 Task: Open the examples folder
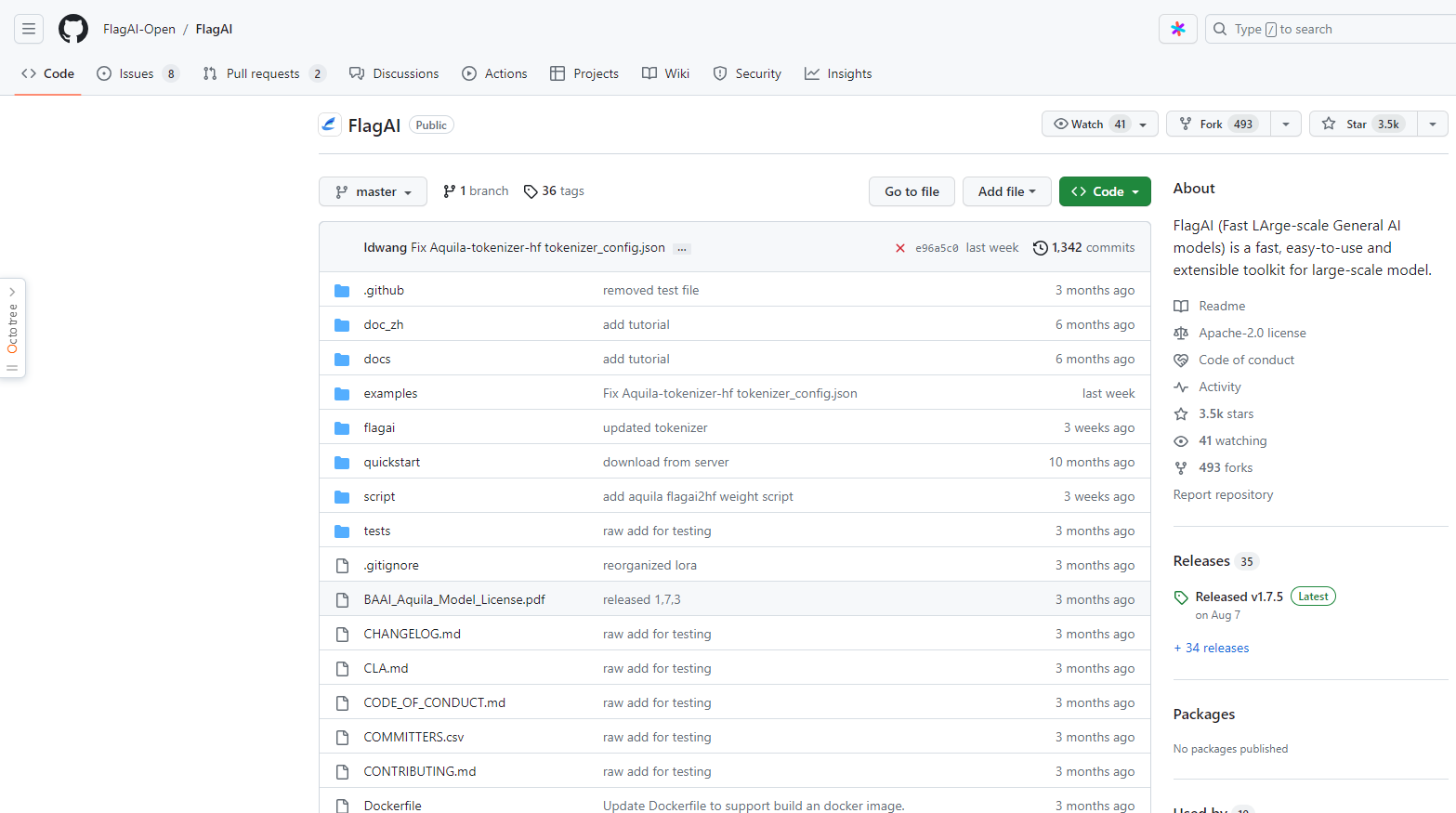click(390, 394)
